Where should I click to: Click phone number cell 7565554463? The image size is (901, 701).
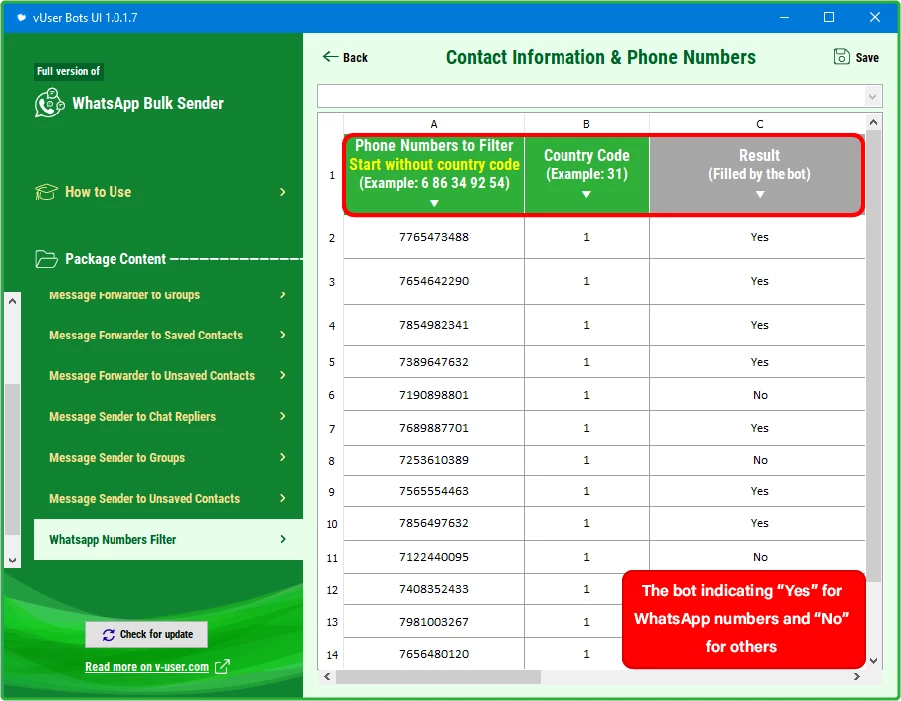[x=434, y=491]
